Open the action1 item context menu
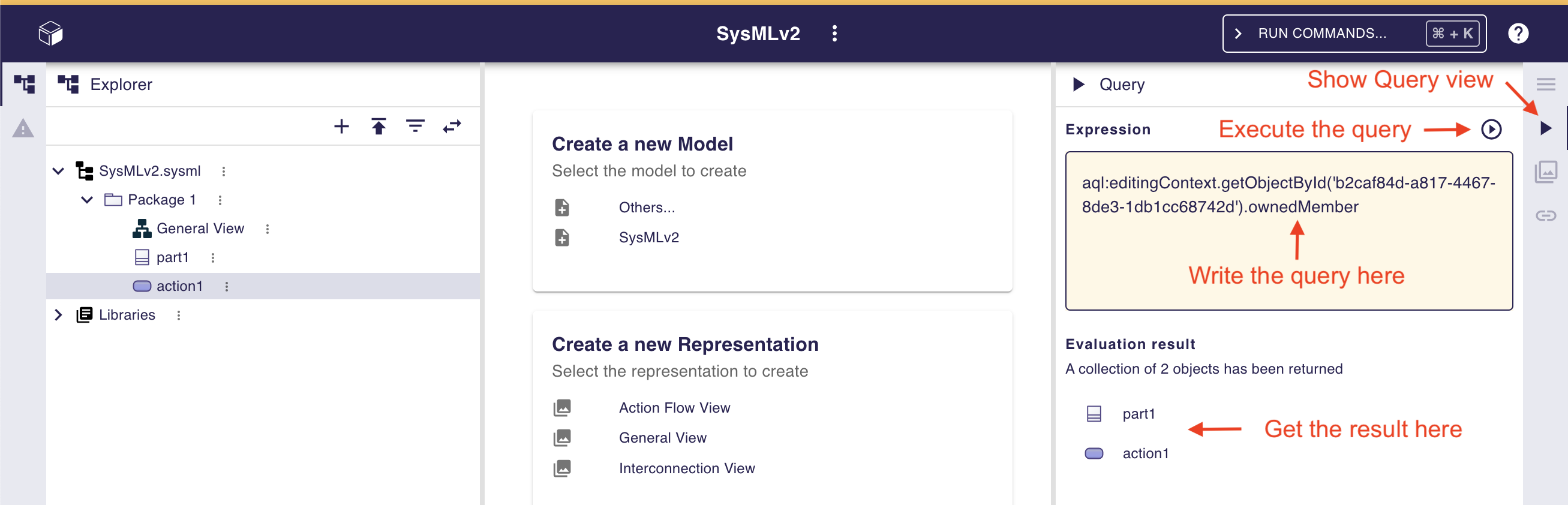This screenshot has height=505, width=1568. [x=226, y=286]
